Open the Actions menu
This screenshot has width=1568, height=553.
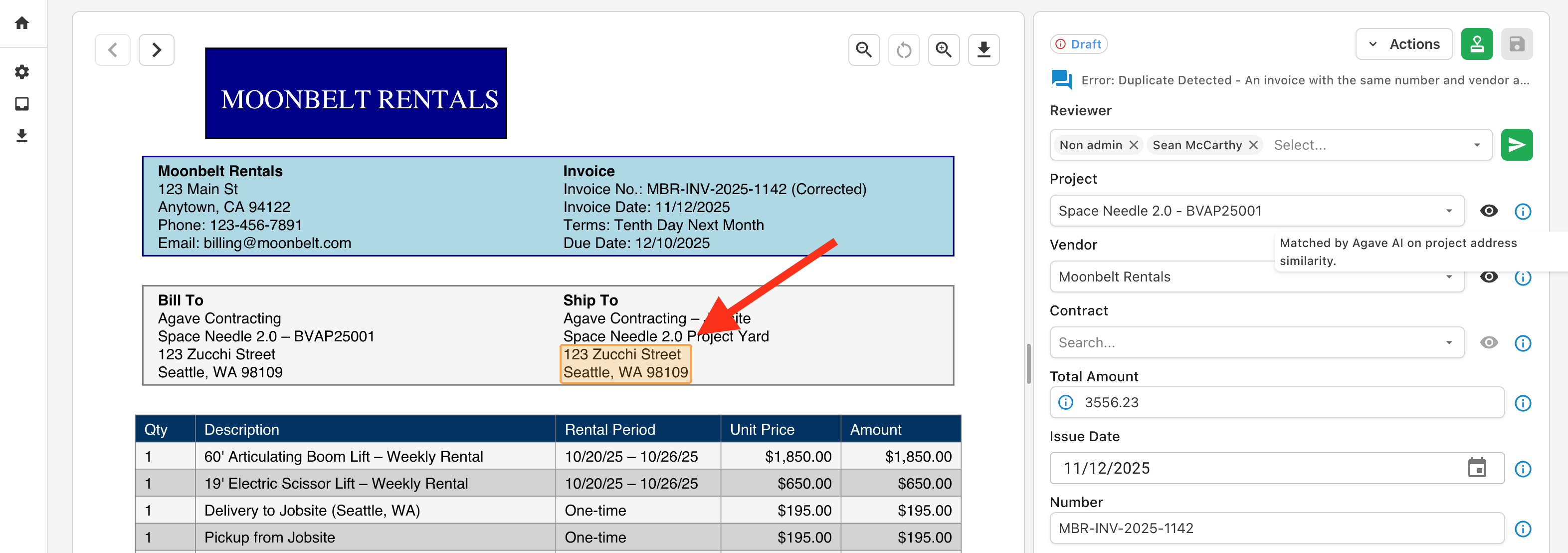pyautogui.click(x=1403, y=44)
